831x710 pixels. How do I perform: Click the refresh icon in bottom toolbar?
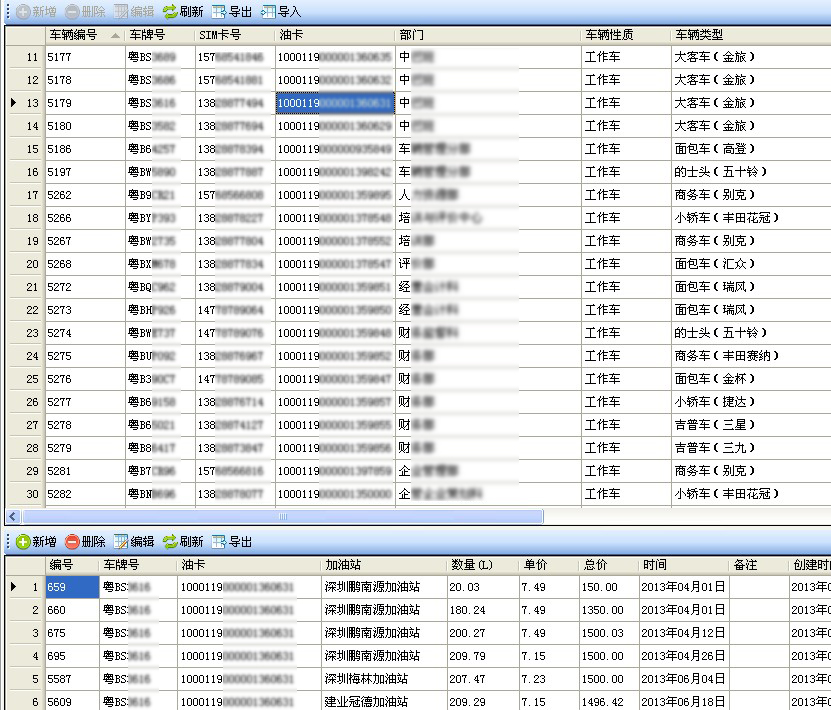(170, 542)
